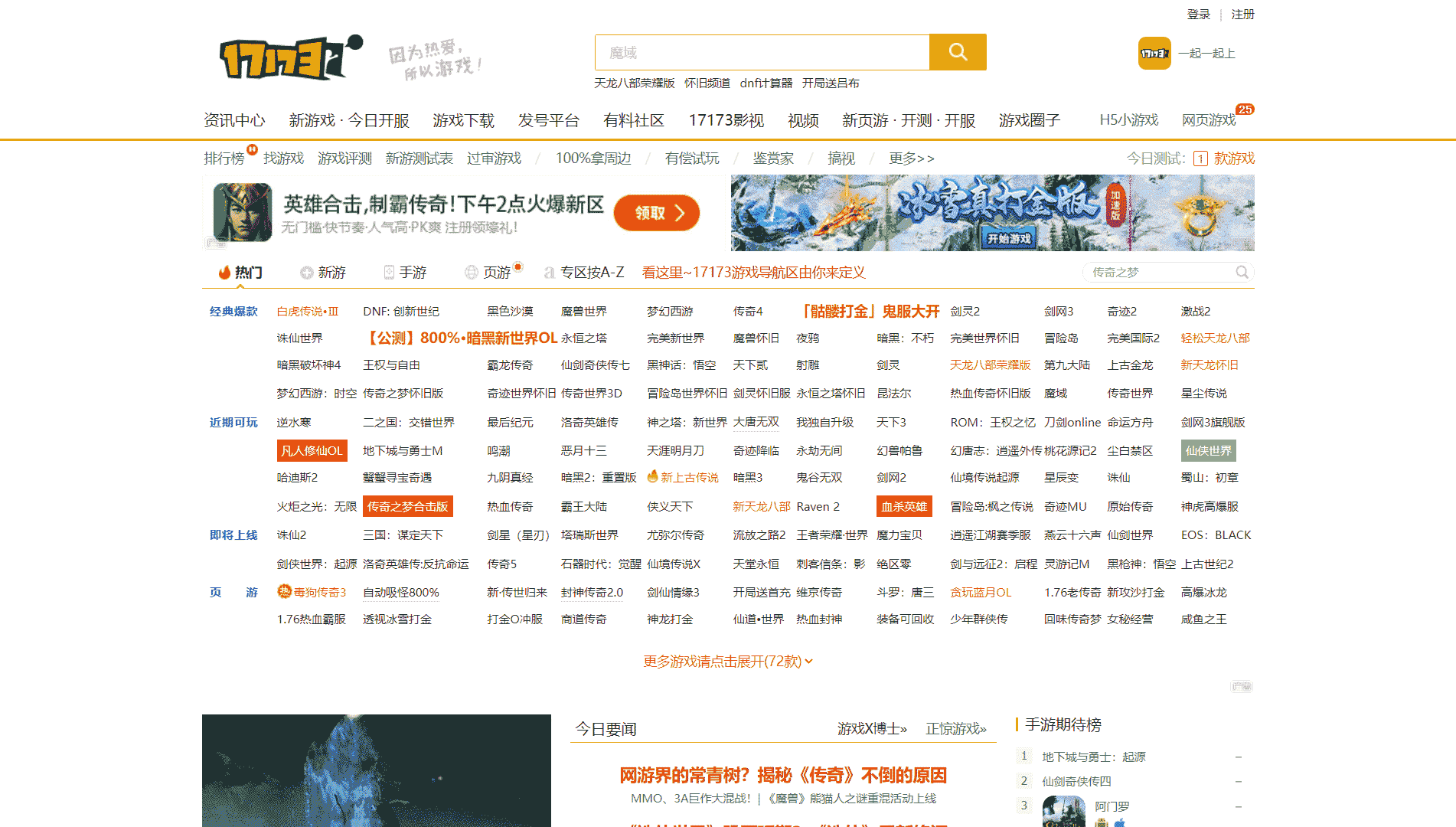Open the highlighted 仙侠世界 game link

(x=1208, y=450)
